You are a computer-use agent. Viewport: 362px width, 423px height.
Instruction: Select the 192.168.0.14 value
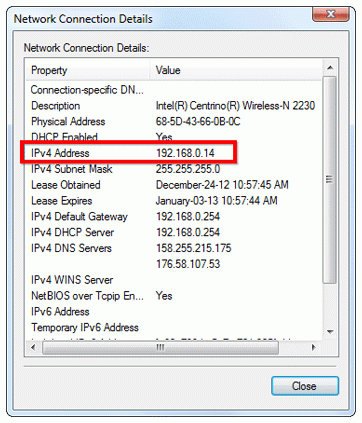(x=185, y=153)
